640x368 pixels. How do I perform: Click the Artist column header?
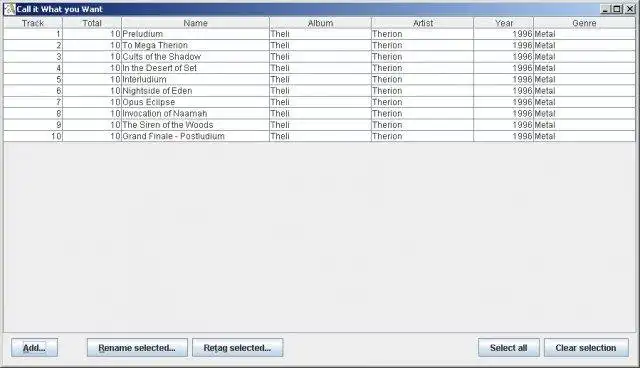tap(422, 23)
